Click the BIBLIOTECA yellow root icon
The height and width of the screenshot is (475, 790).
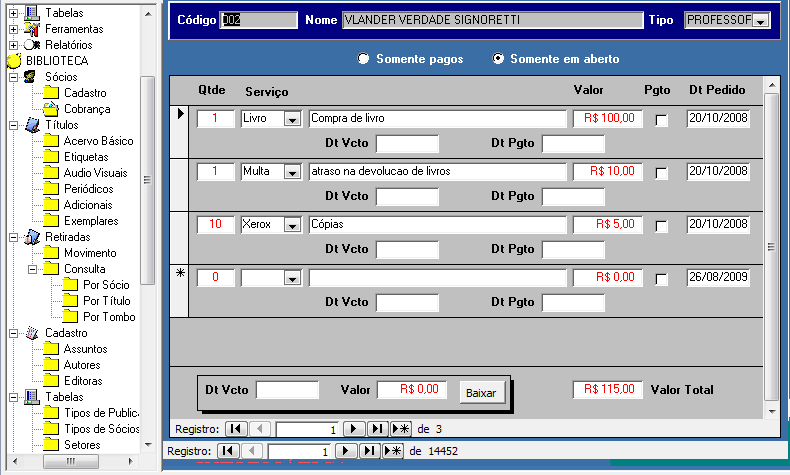(x=14, y=61)
